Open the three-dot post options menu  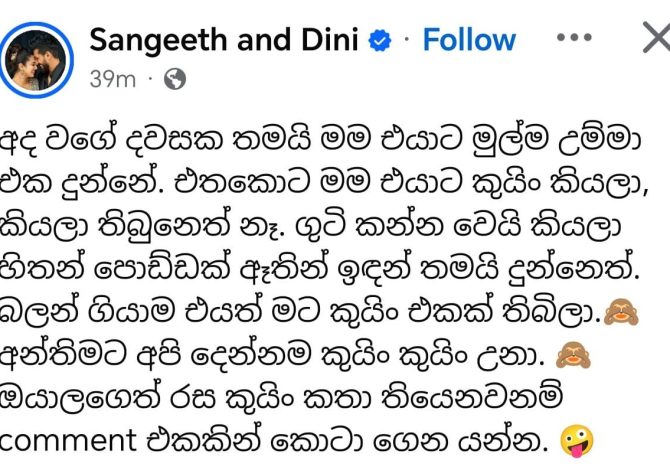click(574, 38)
